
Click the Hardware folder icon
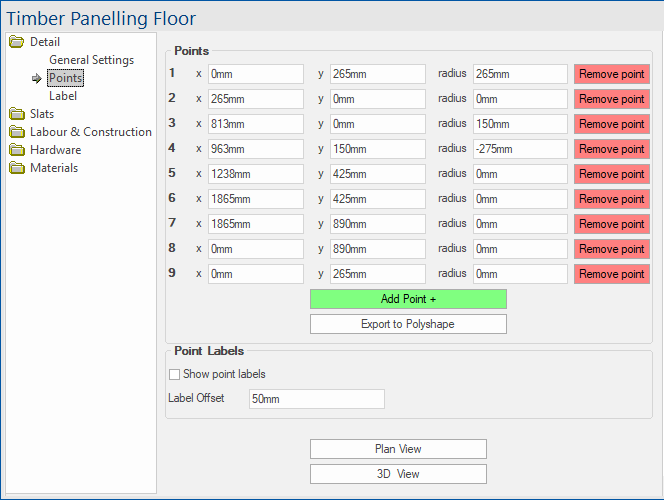click(x=17, y=150)
